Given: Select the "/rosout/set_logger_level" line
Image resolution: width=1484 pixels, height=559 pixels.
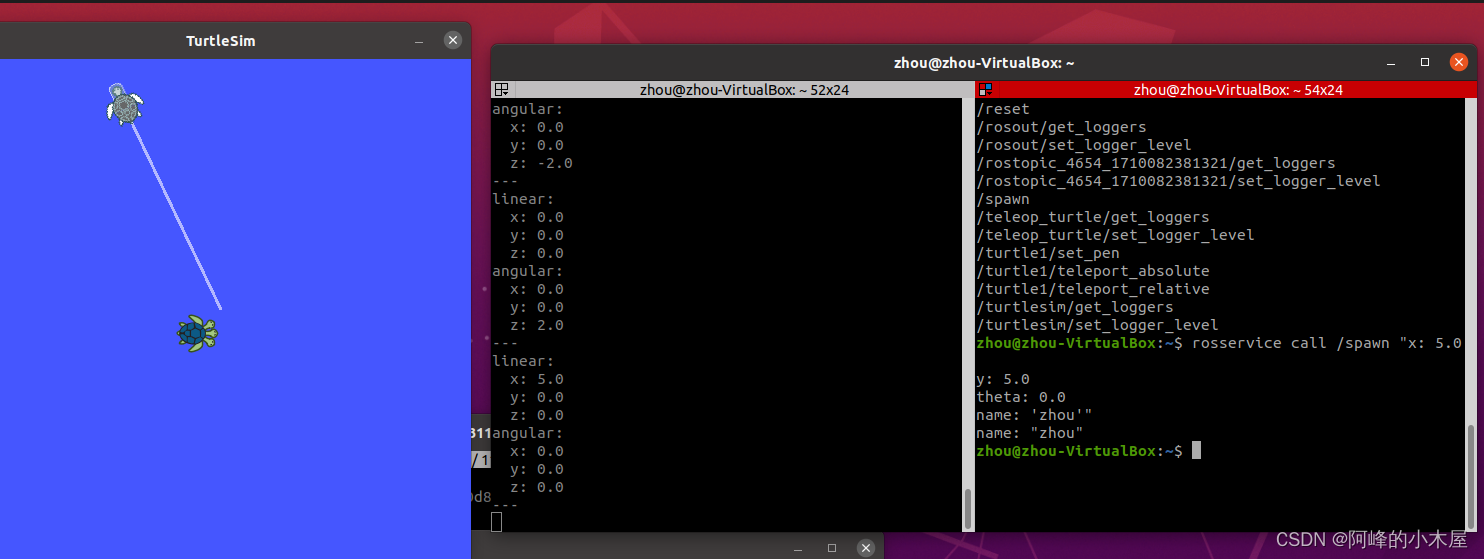Looking at the screenshot, I should (x=1084, y=145).
